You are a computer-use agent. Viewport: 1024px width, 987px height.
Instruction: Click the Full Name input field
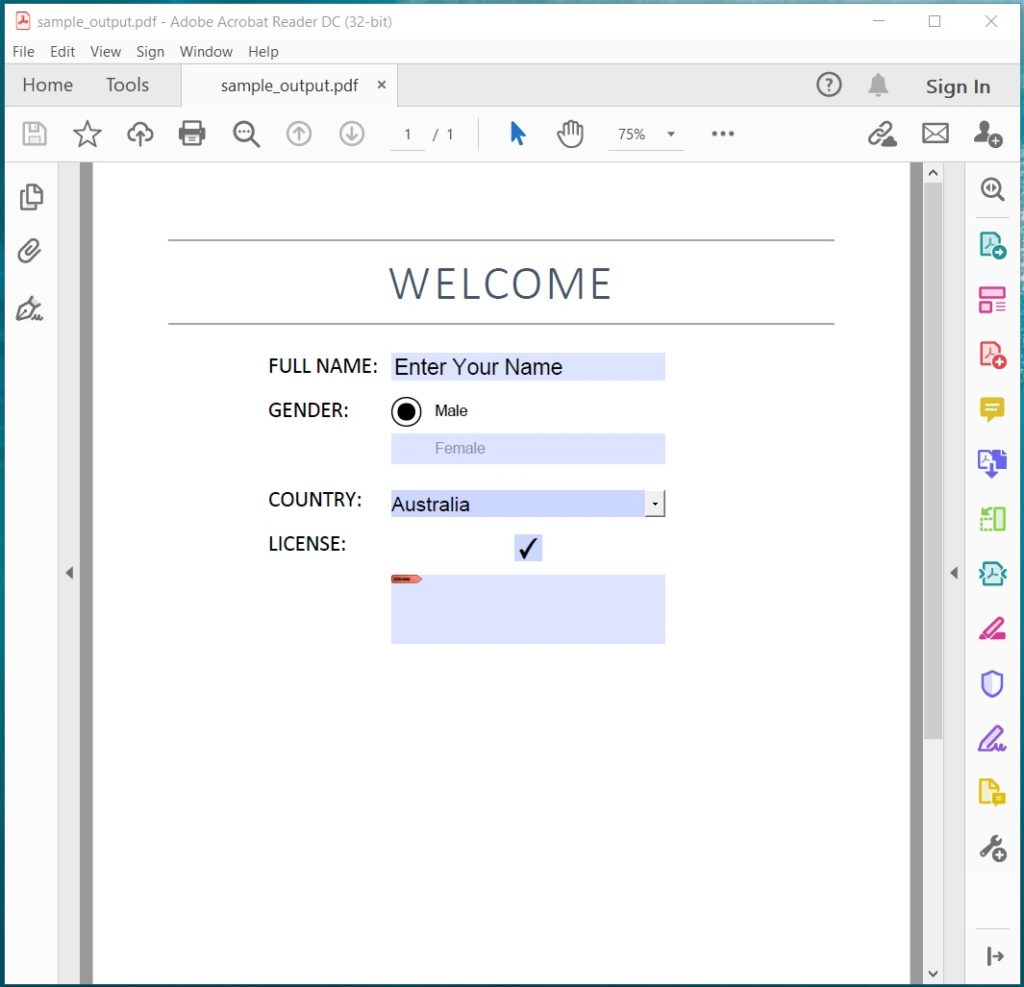tap(527, 366)
